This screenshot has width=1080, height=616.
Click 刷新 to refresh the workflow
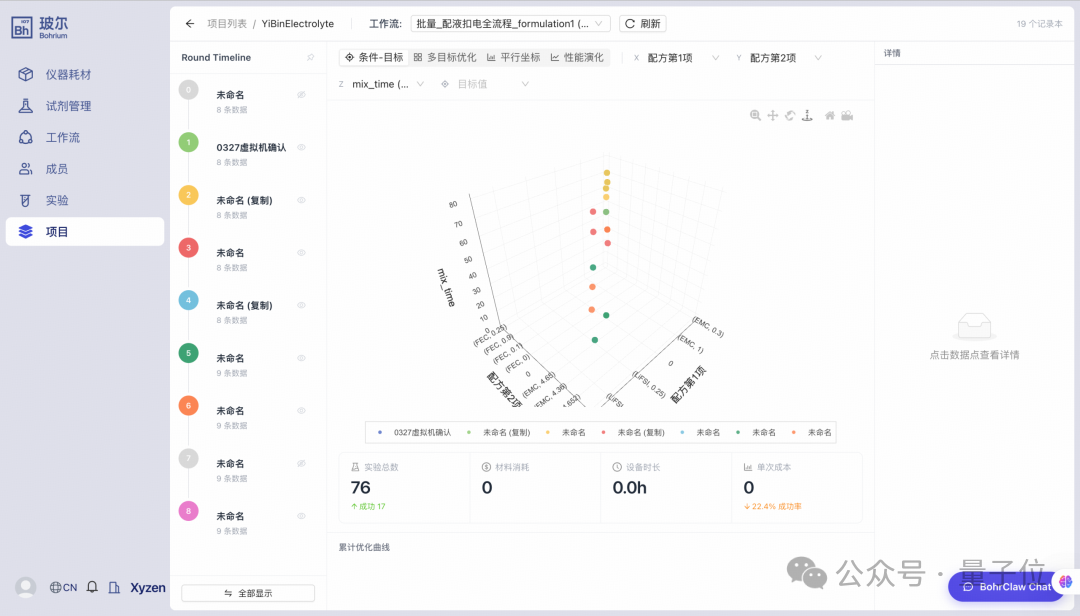click(641, 23)
